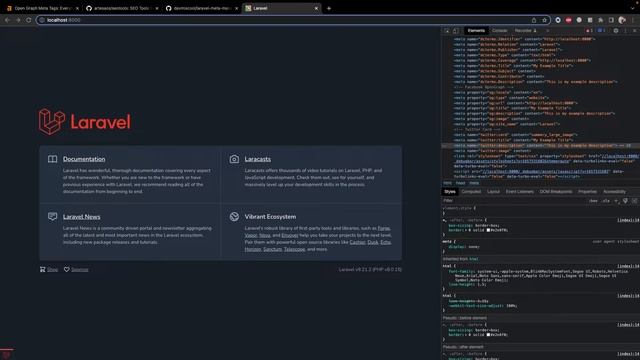Viewport: 640px width, 360px height.
Task: Close the DevTools panel
Action: click(x=634, y=31)
